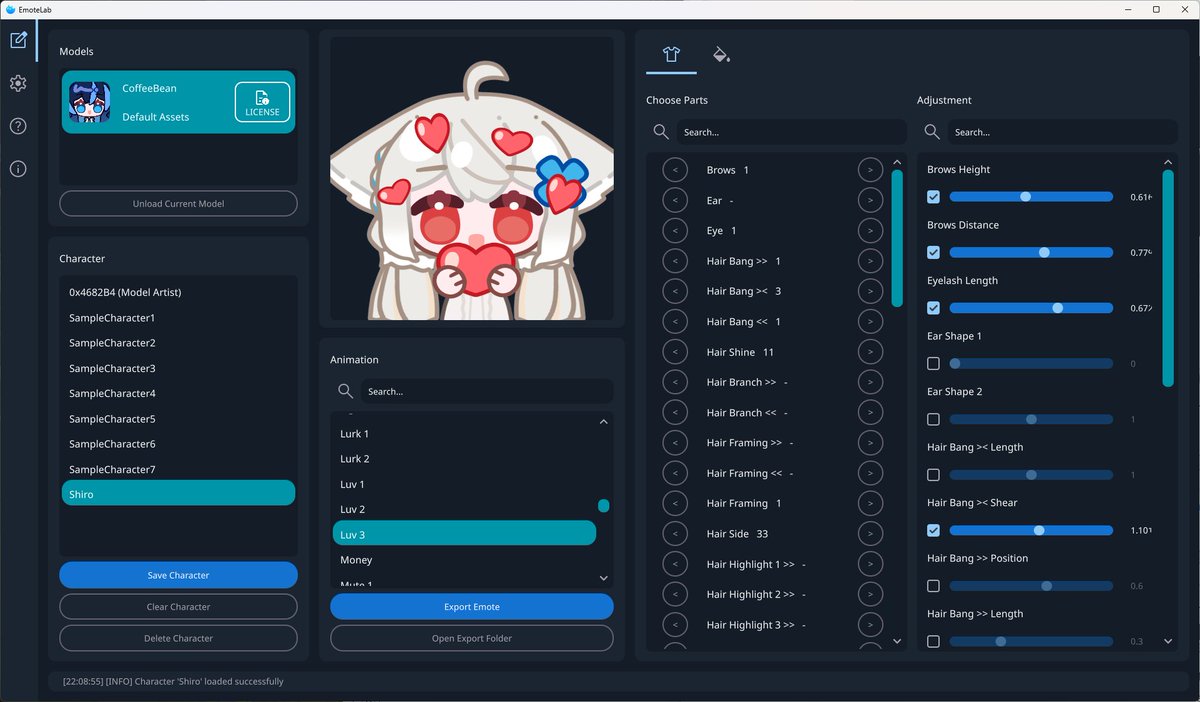
Task: Click the Brows Height slider
Action: [x=1031, y=197]
